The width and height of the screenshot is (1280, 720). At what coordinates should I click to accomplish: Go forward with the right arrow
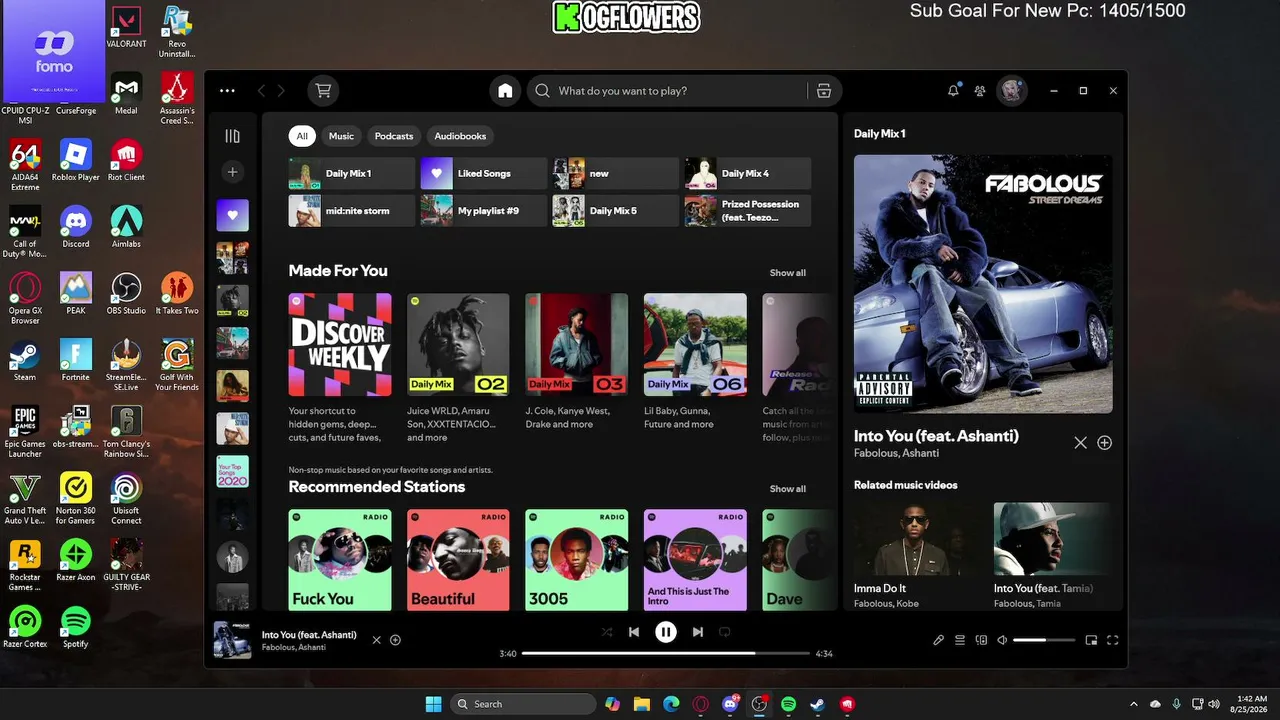(x=281, y=91)
